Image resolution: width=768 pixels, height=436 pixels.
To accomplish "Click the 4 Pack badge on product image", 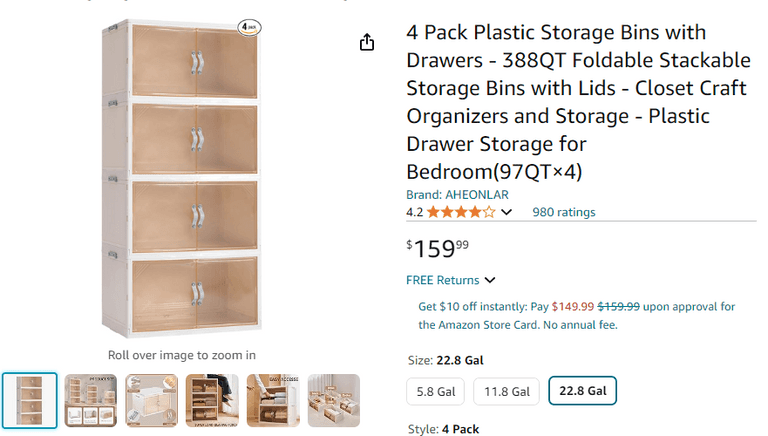I will [249, 29].
